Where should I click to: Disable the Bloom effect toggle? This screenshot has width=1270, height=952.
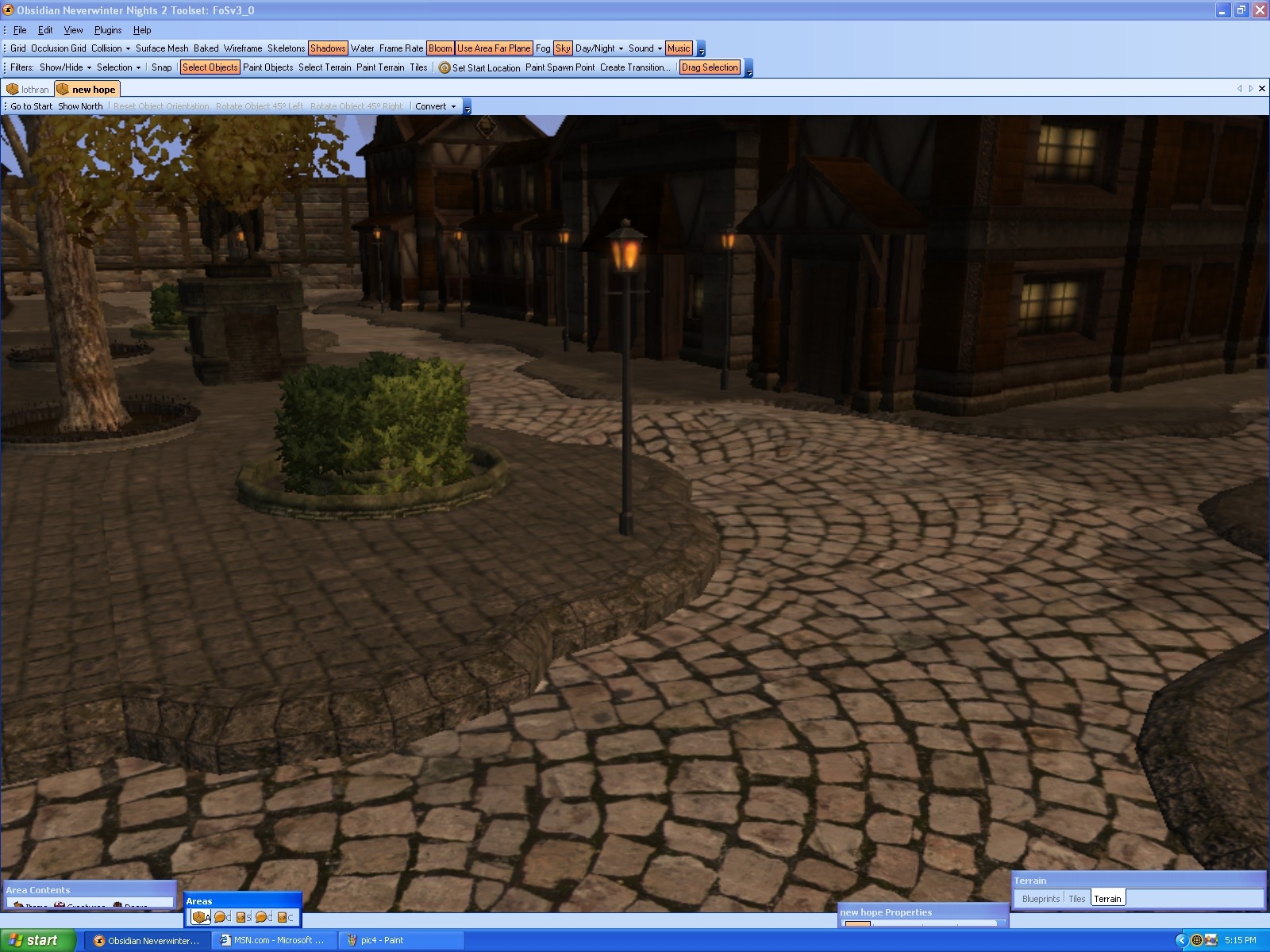click(x=440, y=48)
